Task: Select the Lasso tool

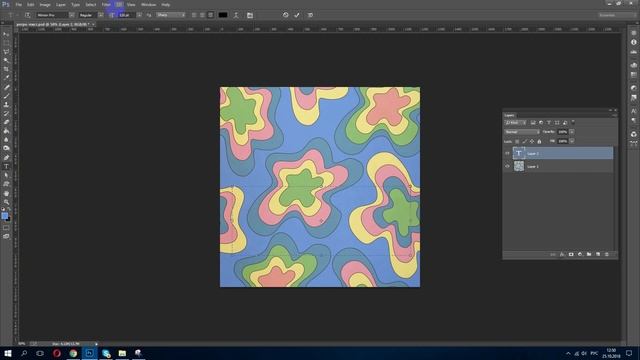Action: pyautogui.click(x=6, y=52)
